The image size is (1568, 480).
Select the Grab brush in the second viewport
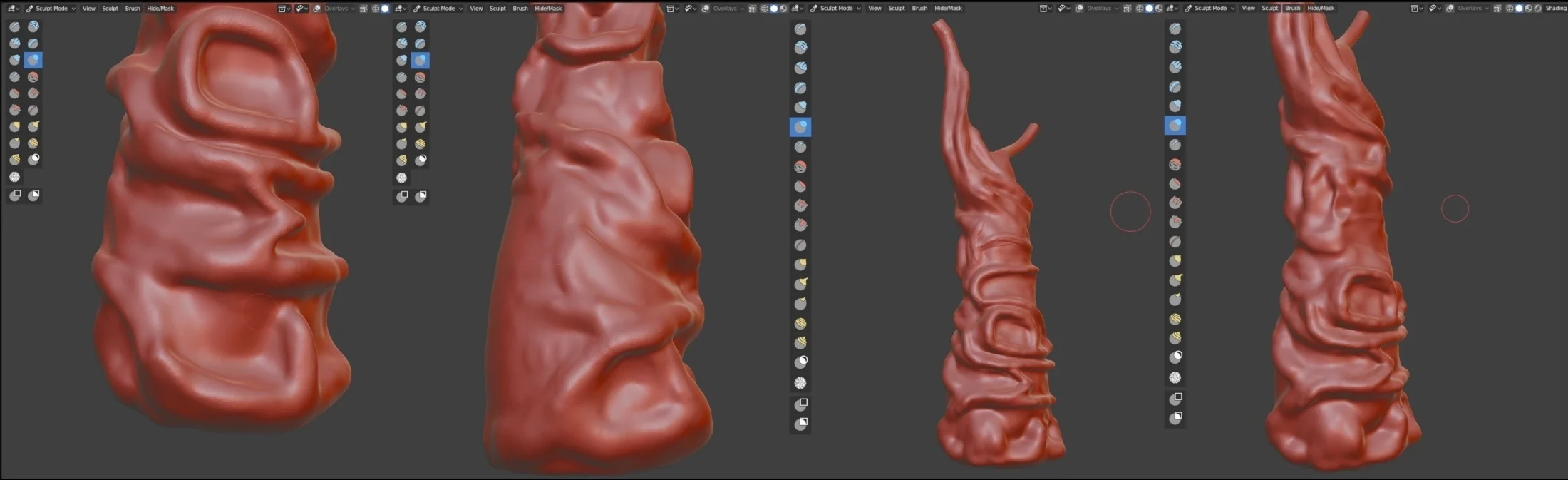click(402, 127)
